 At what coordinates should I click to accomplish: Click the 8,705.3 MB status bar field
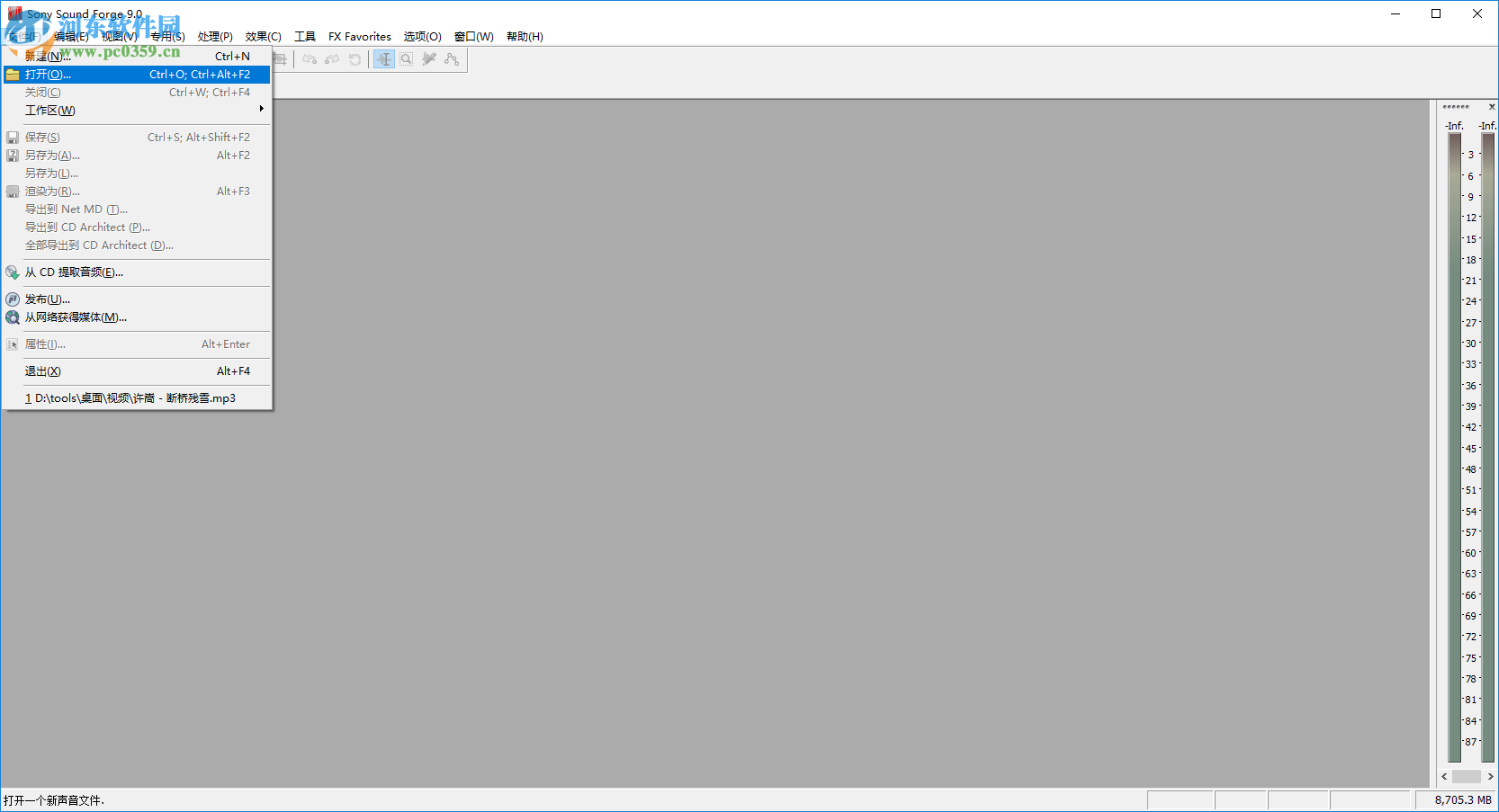[1456, 800]
